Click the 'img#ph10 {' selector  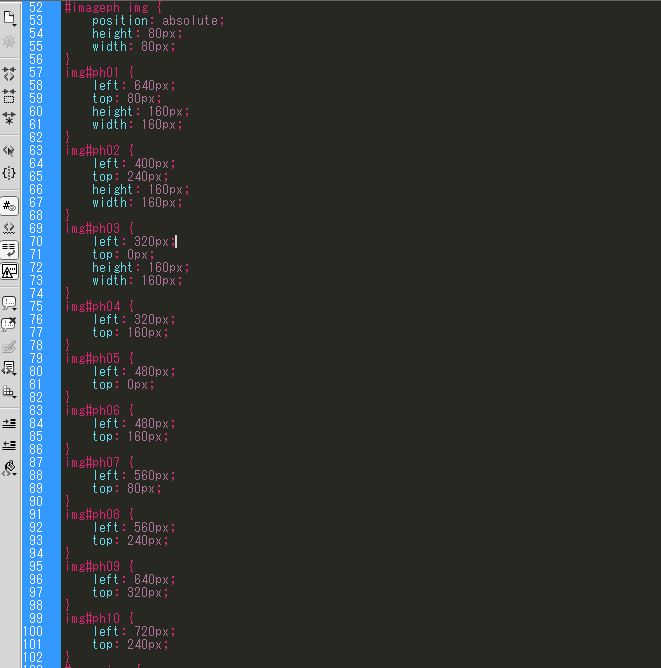click(100, 618)
